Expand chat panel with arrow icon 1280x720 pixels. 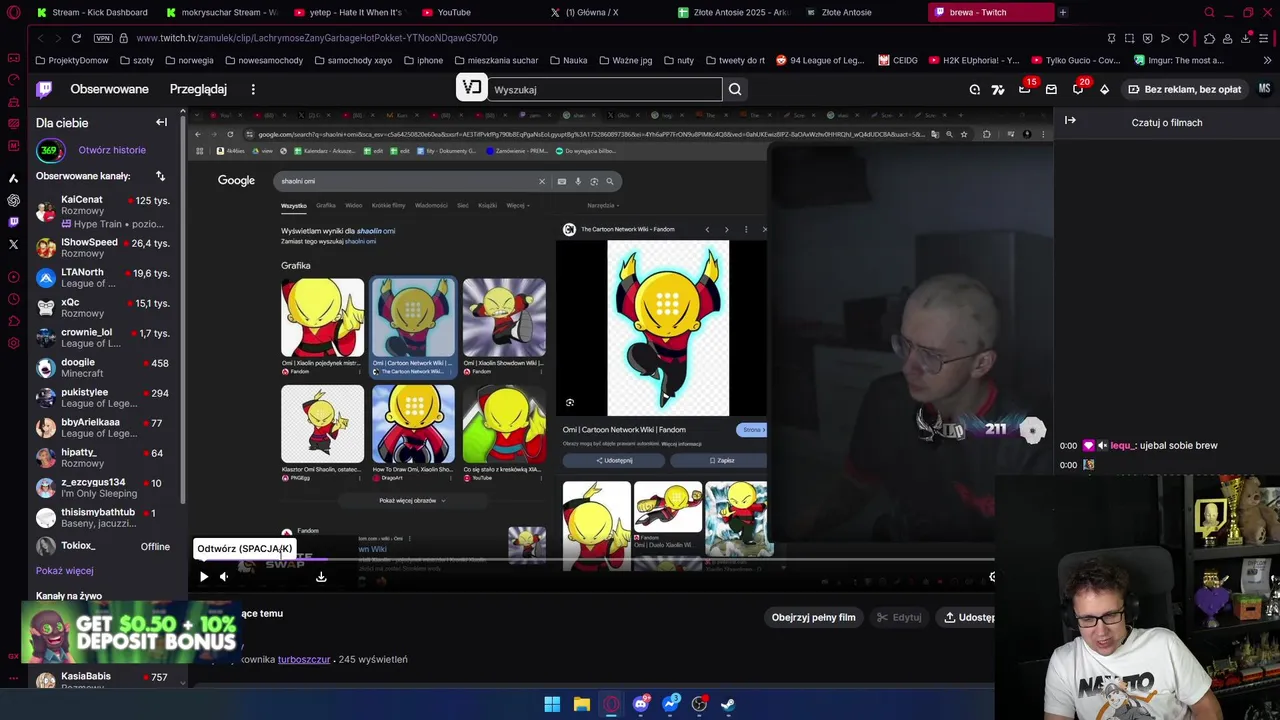[x=1070, y=121]
